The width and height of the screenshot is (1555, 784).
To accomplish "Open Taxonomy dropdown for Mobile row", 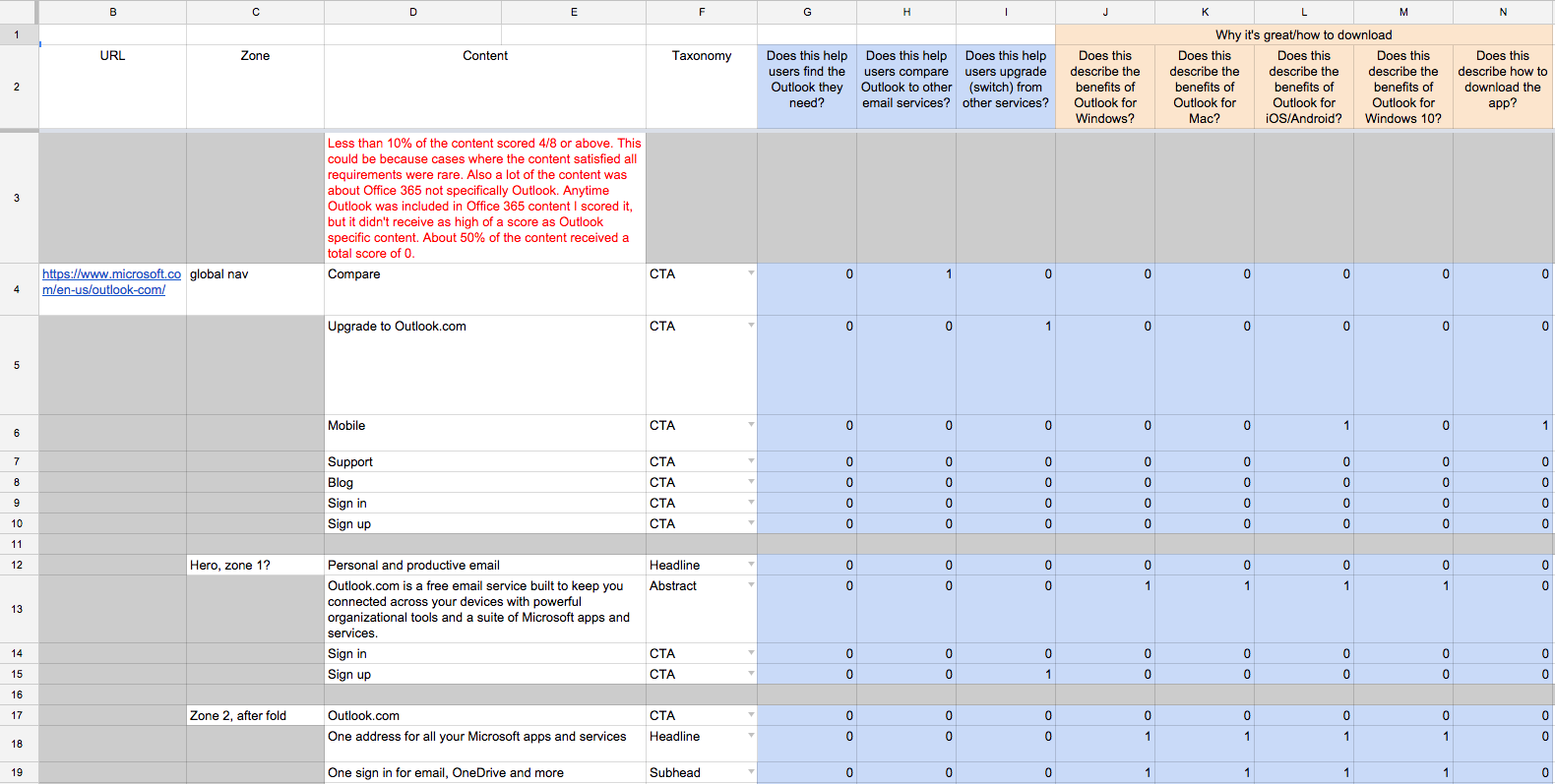I will [x=751, y=425].
